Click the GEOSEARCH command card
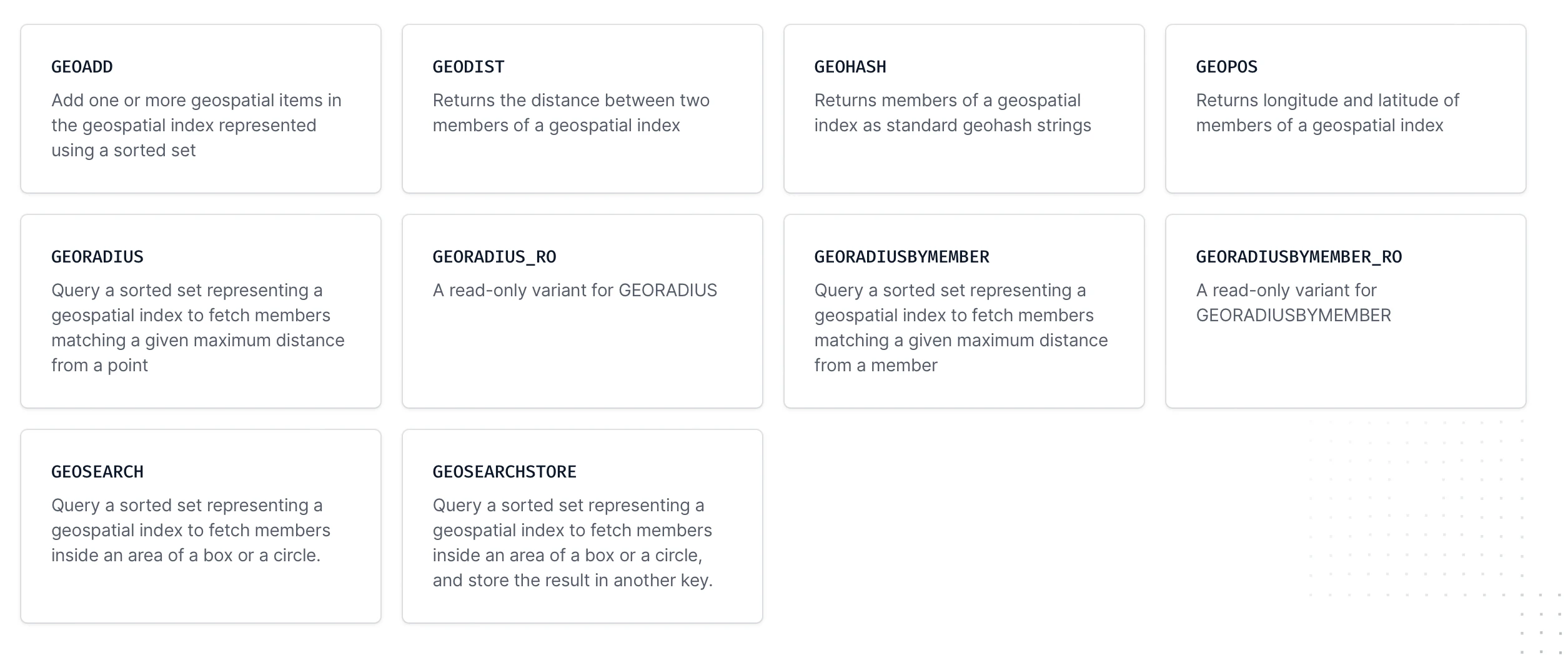1568x655 pixels. pos(201,526)
